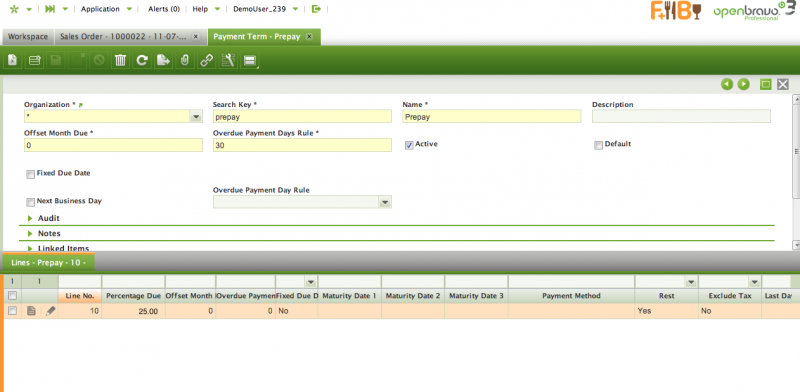Select line 10 row checkbox

pyautogui.click(x=12, y=311)
